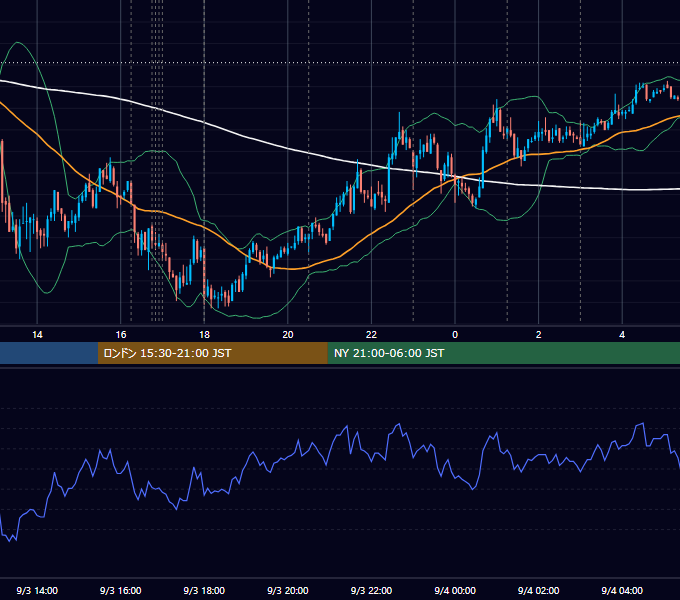The width and height of the screenshot is (680, 600).
Task: Click the 9/3 14:00 time label
Action: [37, 590]
